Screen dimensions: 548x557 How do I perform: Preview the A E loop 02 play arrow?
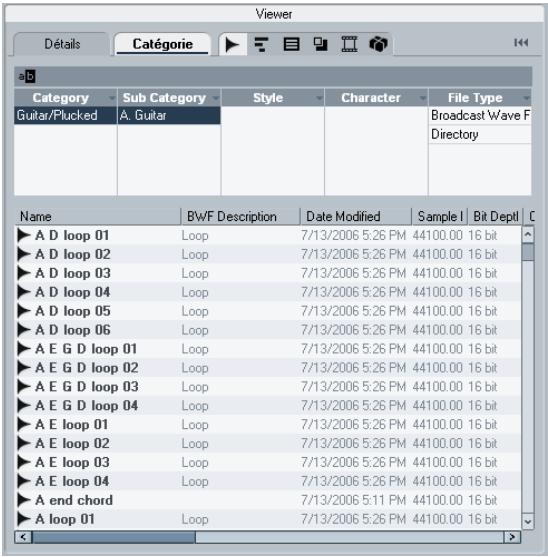(x=24, y=443)
